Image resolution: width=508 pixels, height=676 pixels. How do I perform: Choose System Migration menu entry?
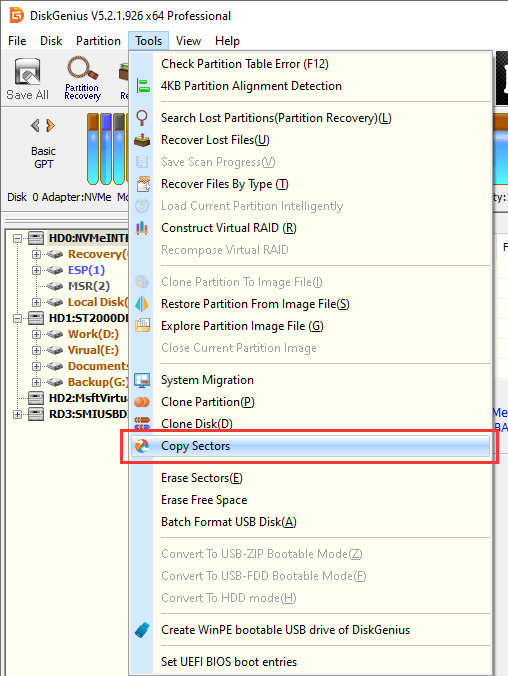(x=310, y=380)
